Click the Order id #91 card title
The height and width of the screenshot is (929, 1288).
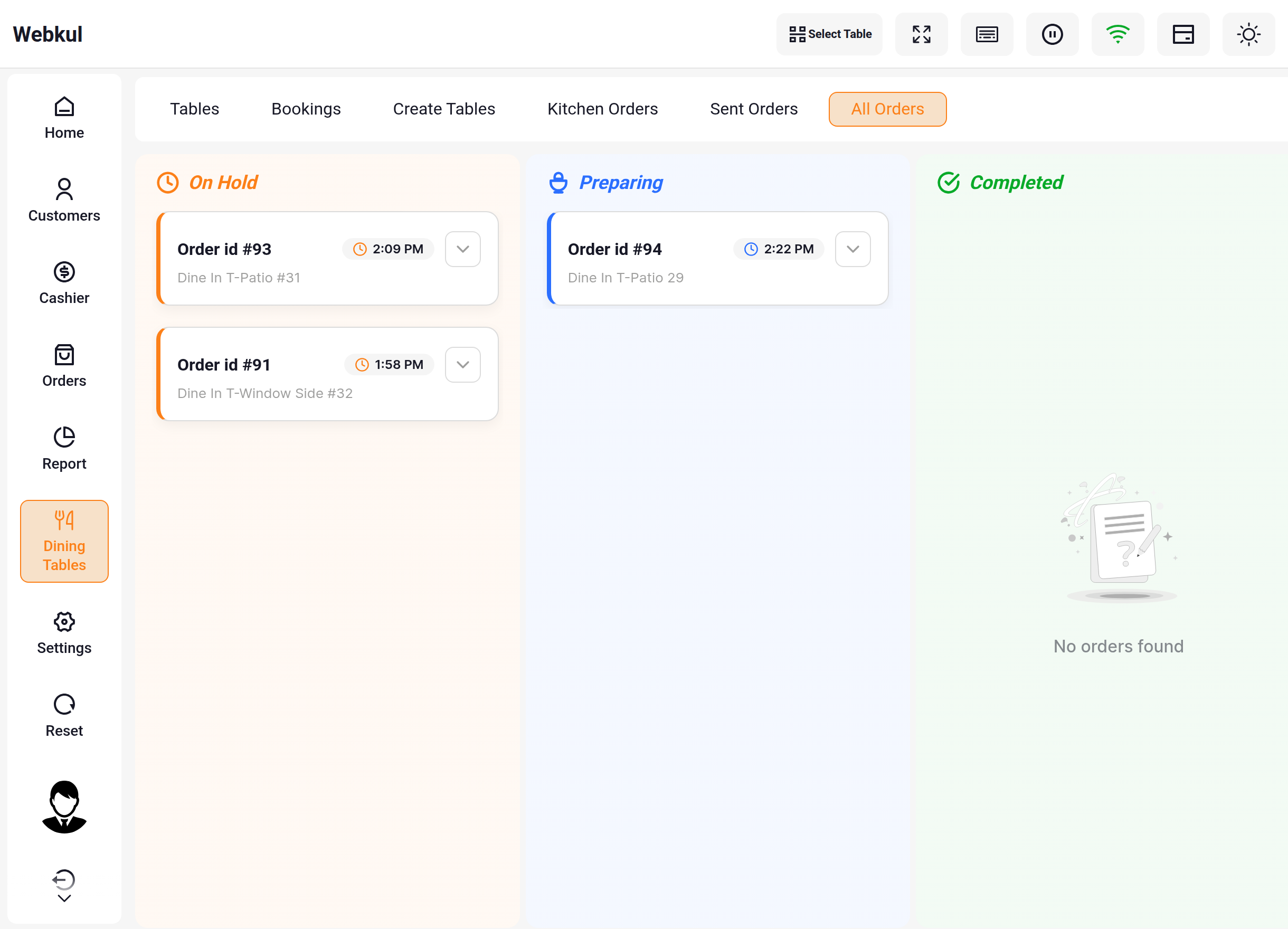pyautogui.click(x=224, y=365)
